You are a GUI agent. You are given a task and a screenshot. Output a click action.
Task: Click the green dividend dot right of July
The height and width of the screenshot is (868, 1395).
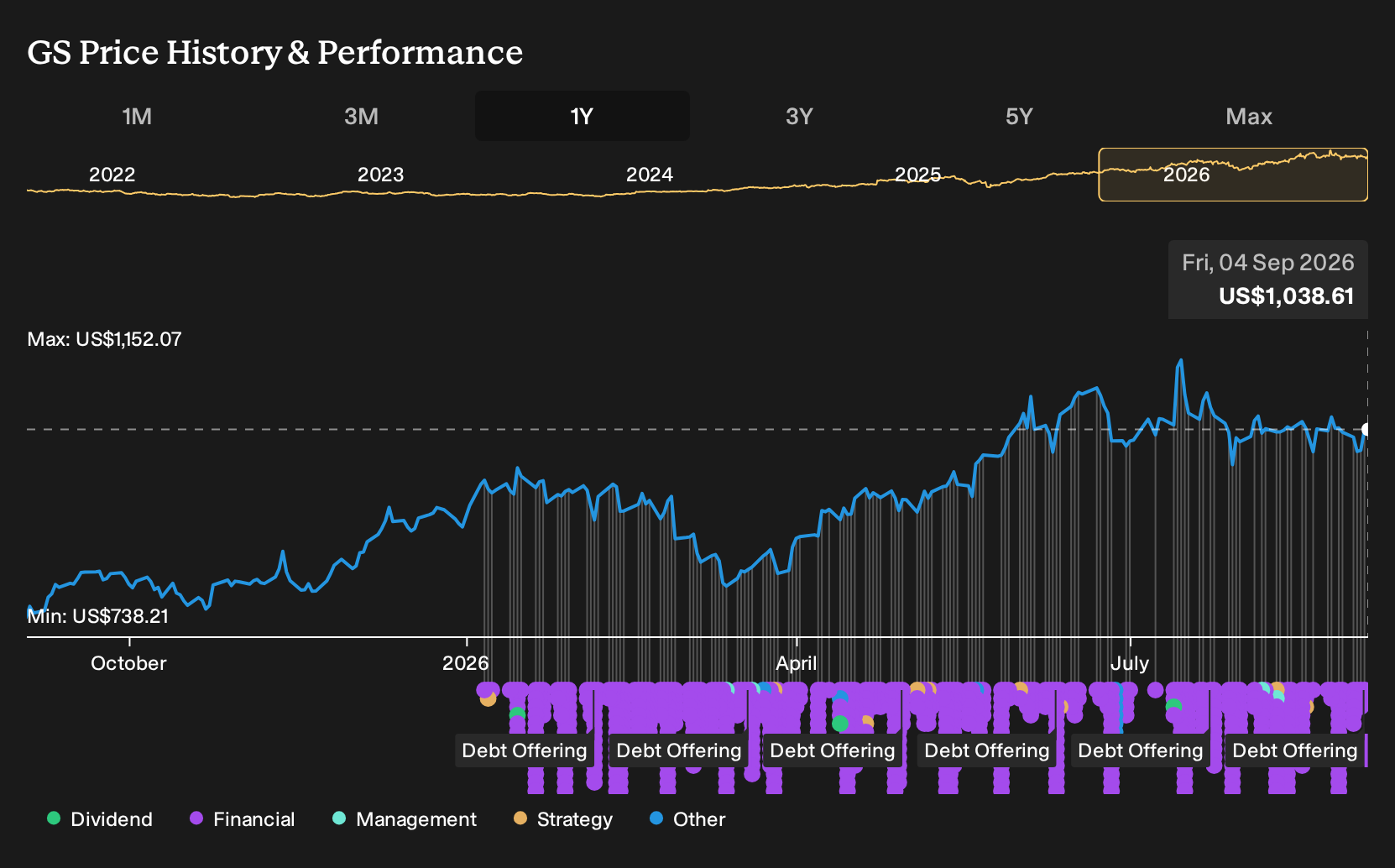[1174, 707]
